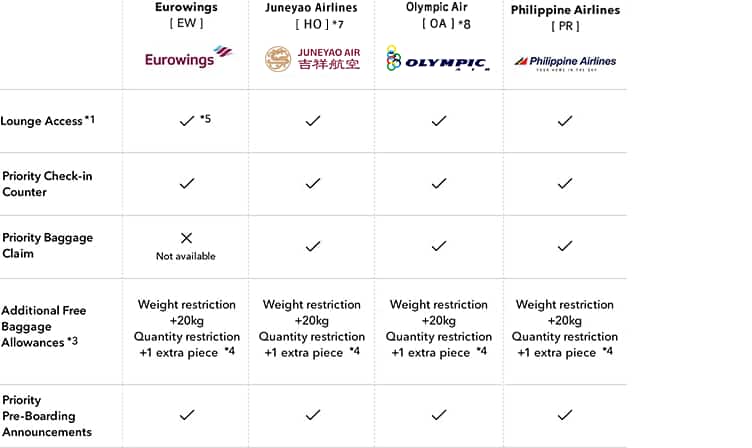Select the Additional Free Baggage Allowances label

pyautogui.click(x=44, y=326)
